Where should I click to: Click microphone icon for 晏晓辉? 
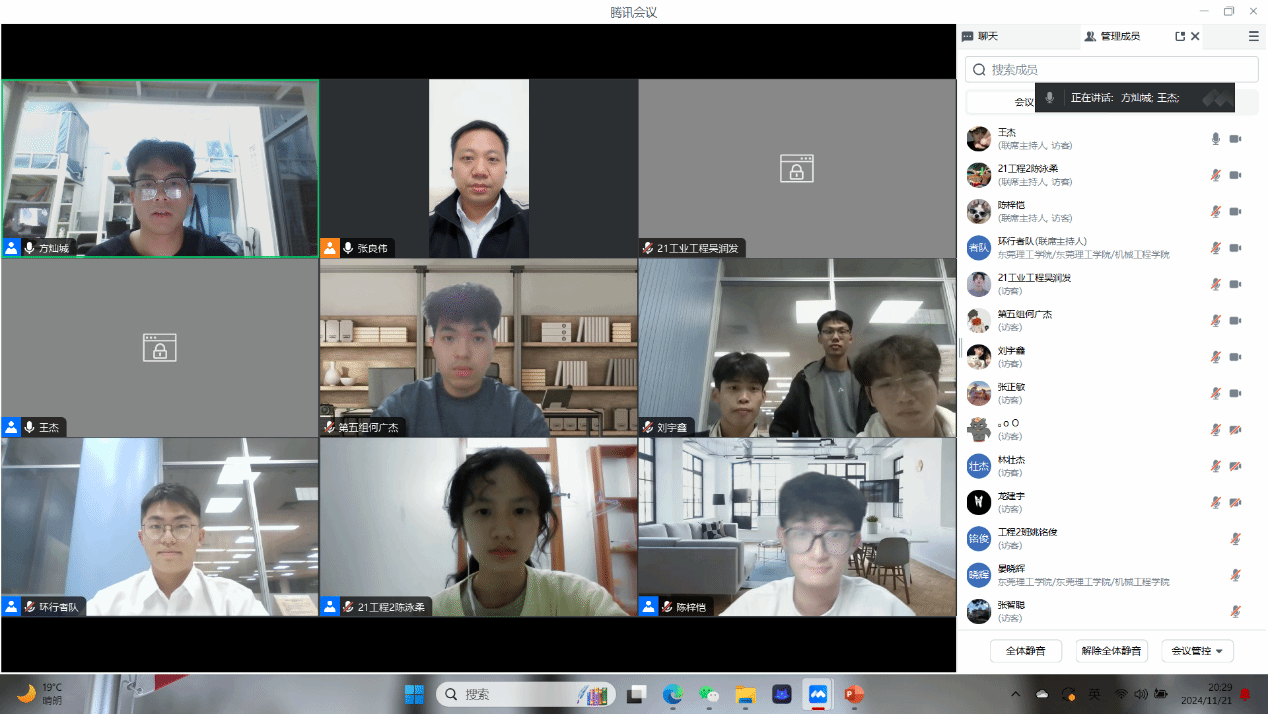pos(1236,575)
